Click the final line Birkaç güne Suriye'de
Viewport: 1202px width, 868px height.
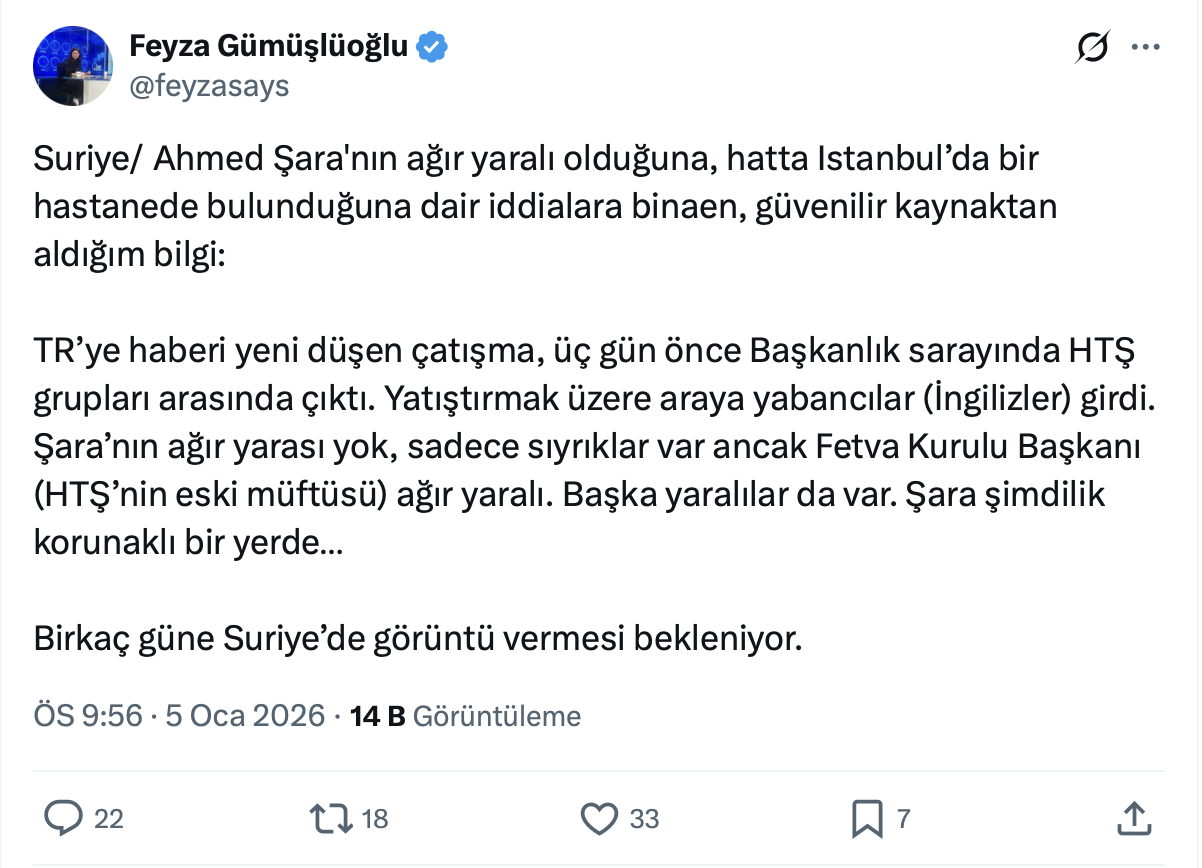[418, 638]
